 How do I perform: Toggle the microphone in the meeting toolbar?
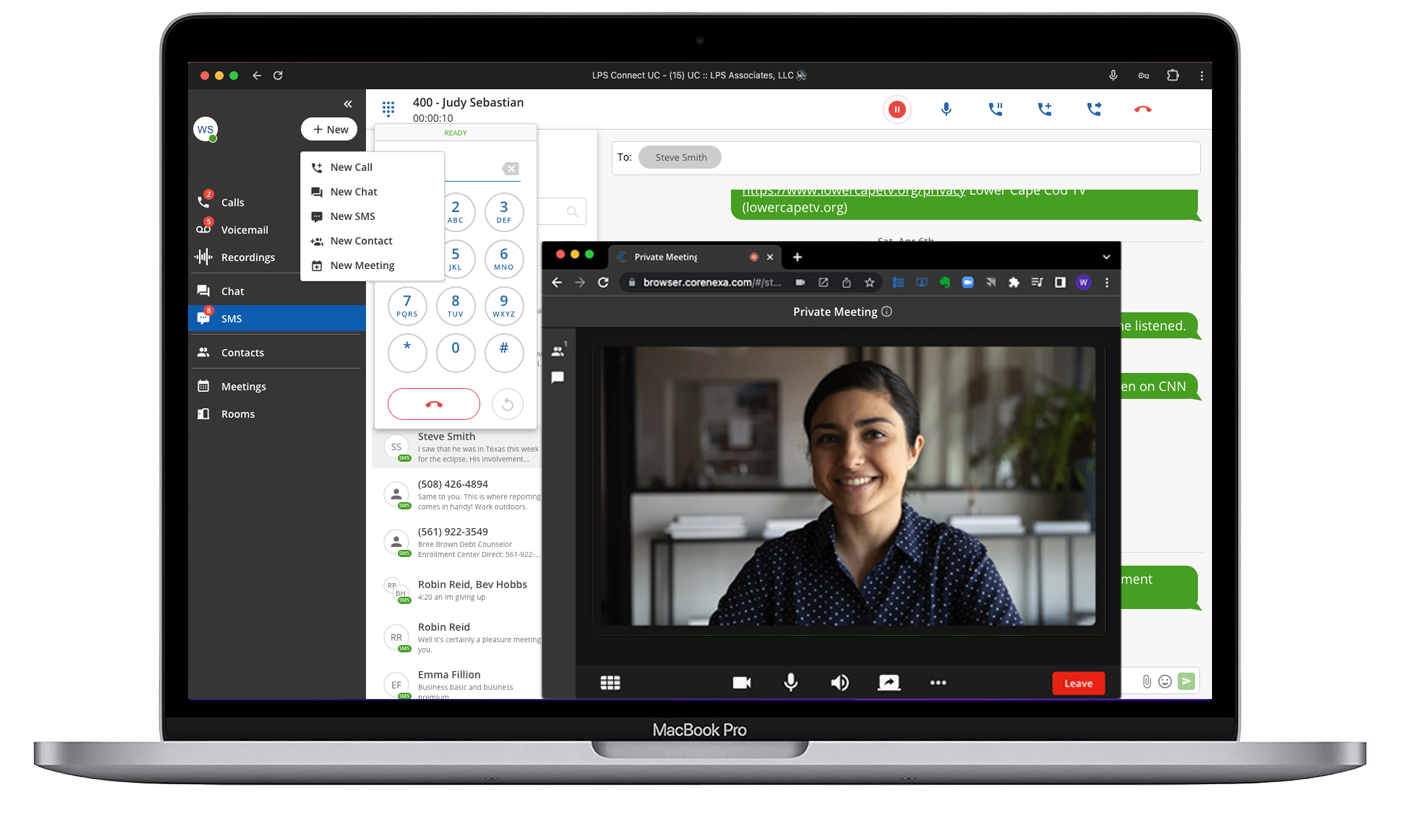[791, 683]
